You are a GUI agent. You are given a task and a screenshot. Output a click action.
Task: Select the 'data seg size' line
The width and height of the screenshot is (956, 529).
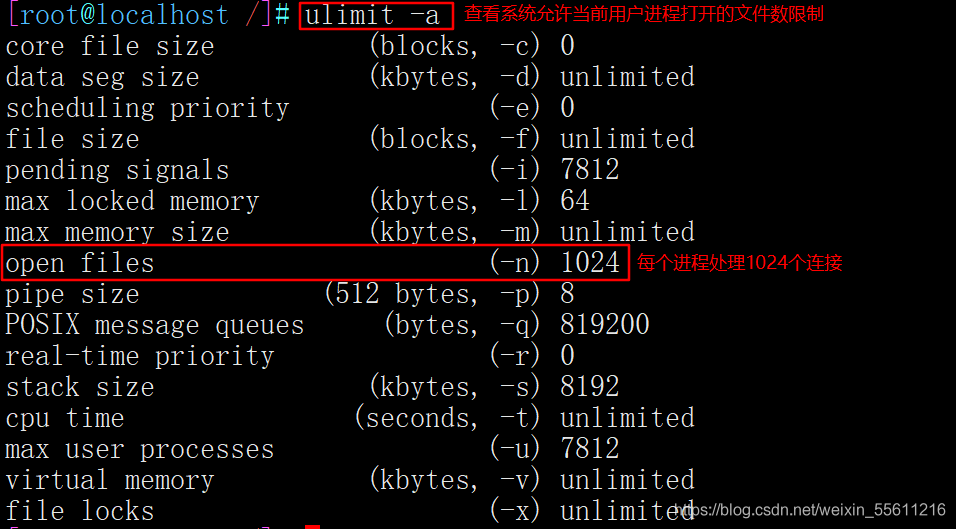[x=350, y=77]
